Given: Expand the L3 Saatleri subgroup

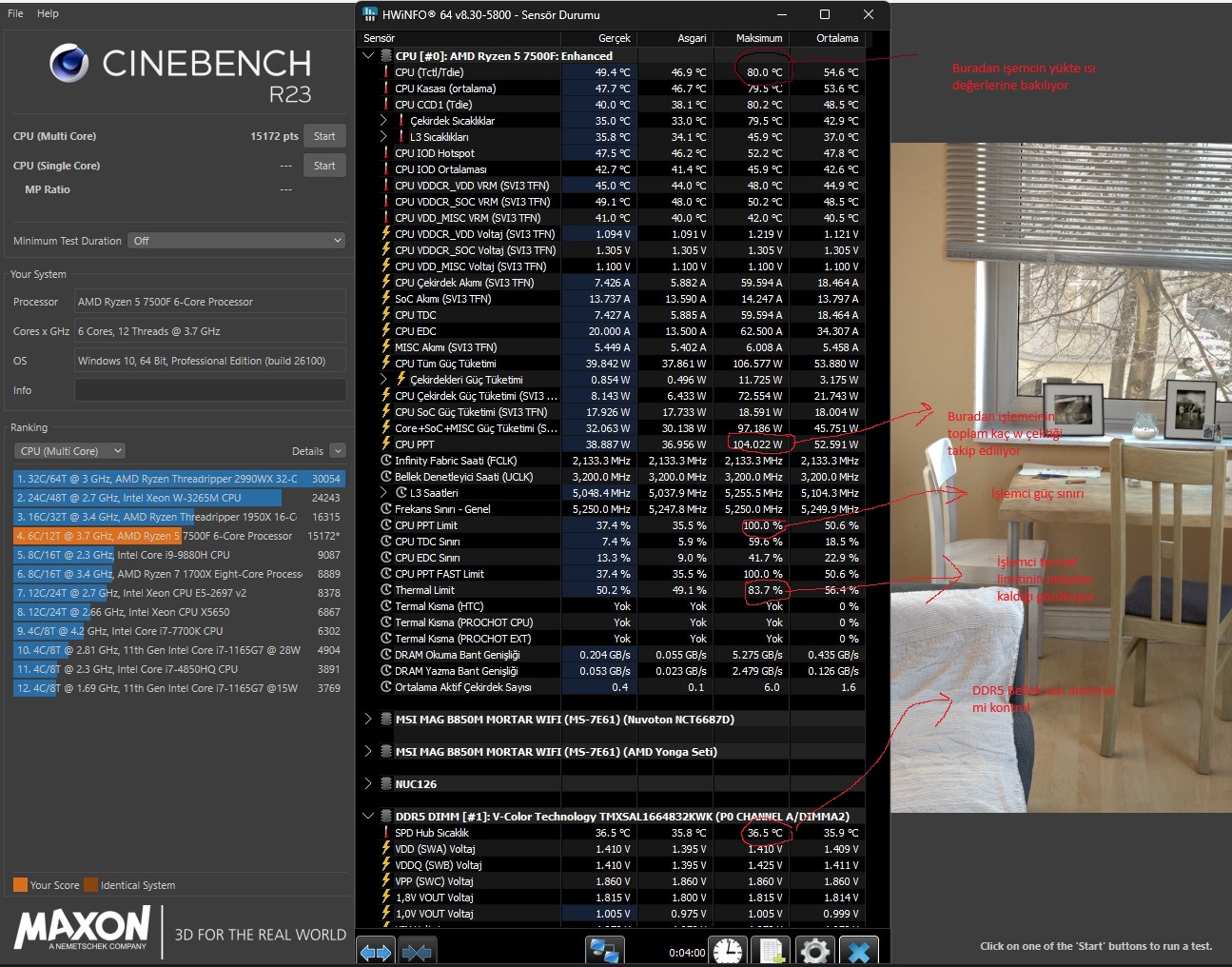Looking at the screenshot, I should coord(383,493).
